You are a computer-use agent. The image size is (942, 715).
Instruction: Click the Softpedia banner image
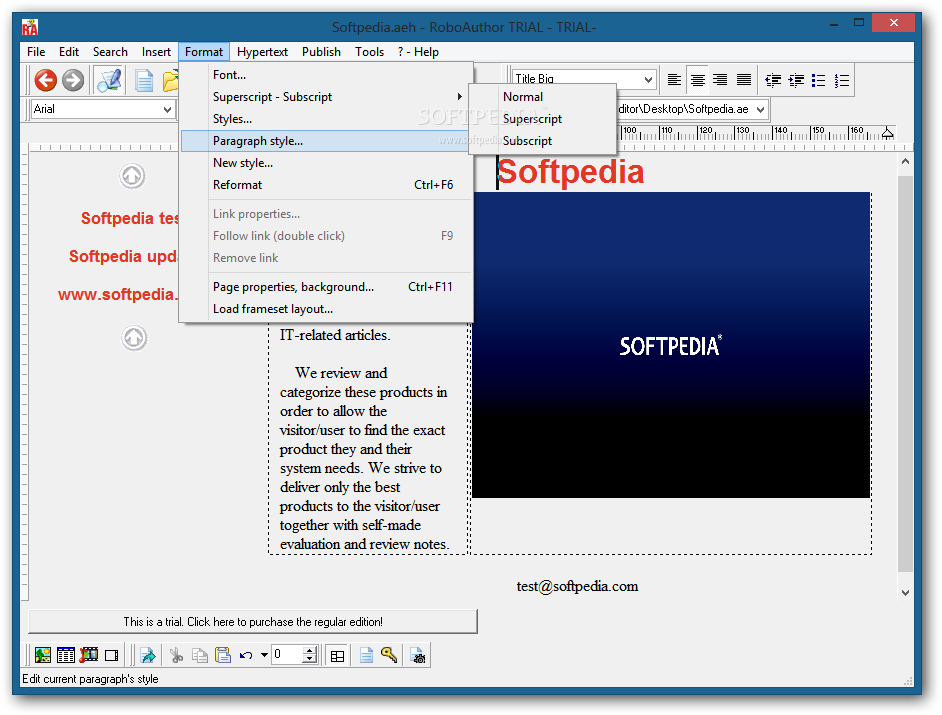(x=671, y=345)
